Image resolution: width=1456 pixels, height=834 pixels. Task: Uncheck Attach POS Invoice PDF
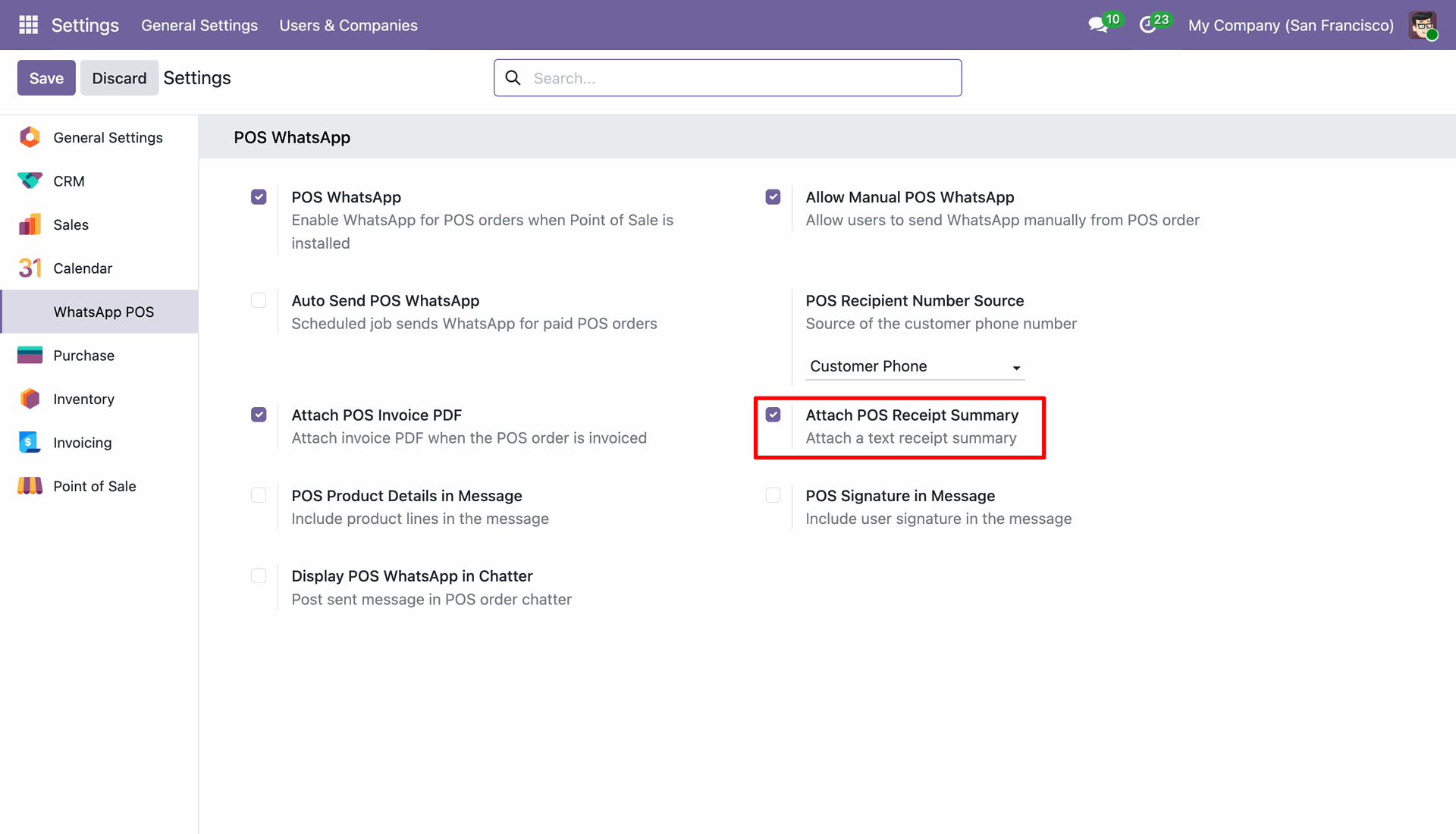pyautogui.click(x=259, y=415)
